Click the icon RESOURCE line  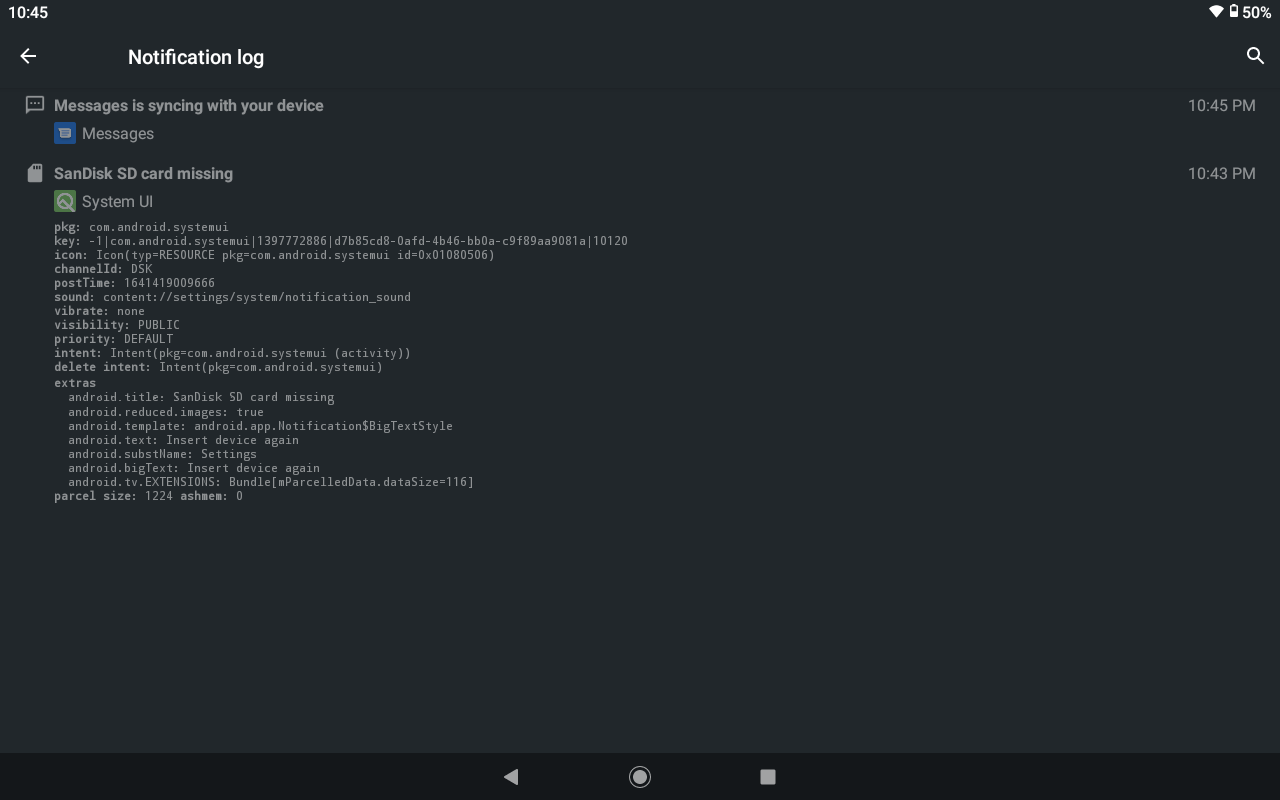274,255
